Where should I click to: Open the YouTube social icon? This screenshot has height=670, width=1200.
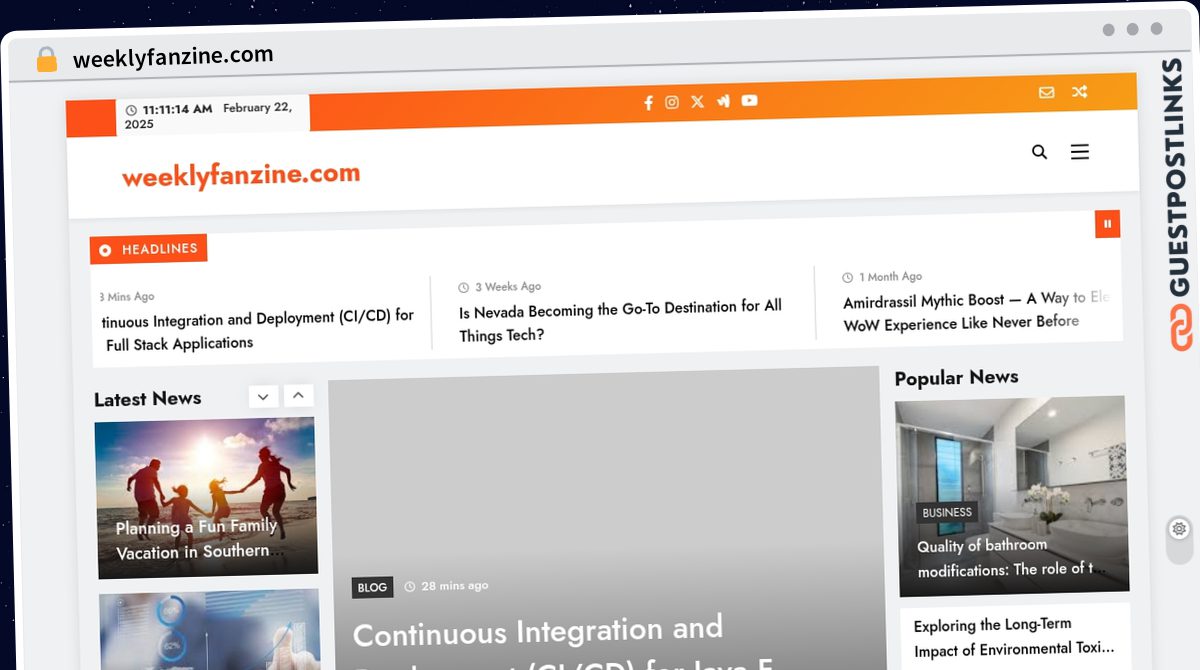click(749, 100)
